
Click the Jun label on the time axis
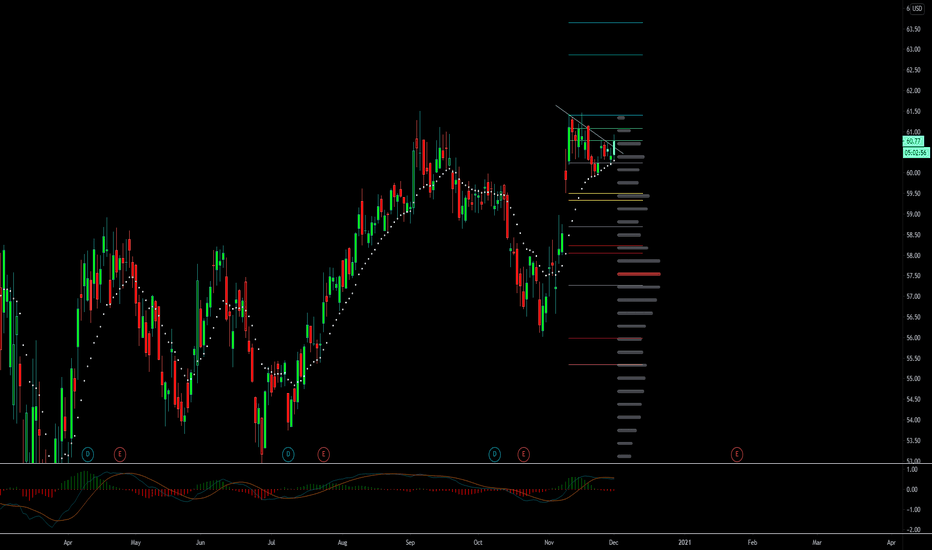point(200,542)
